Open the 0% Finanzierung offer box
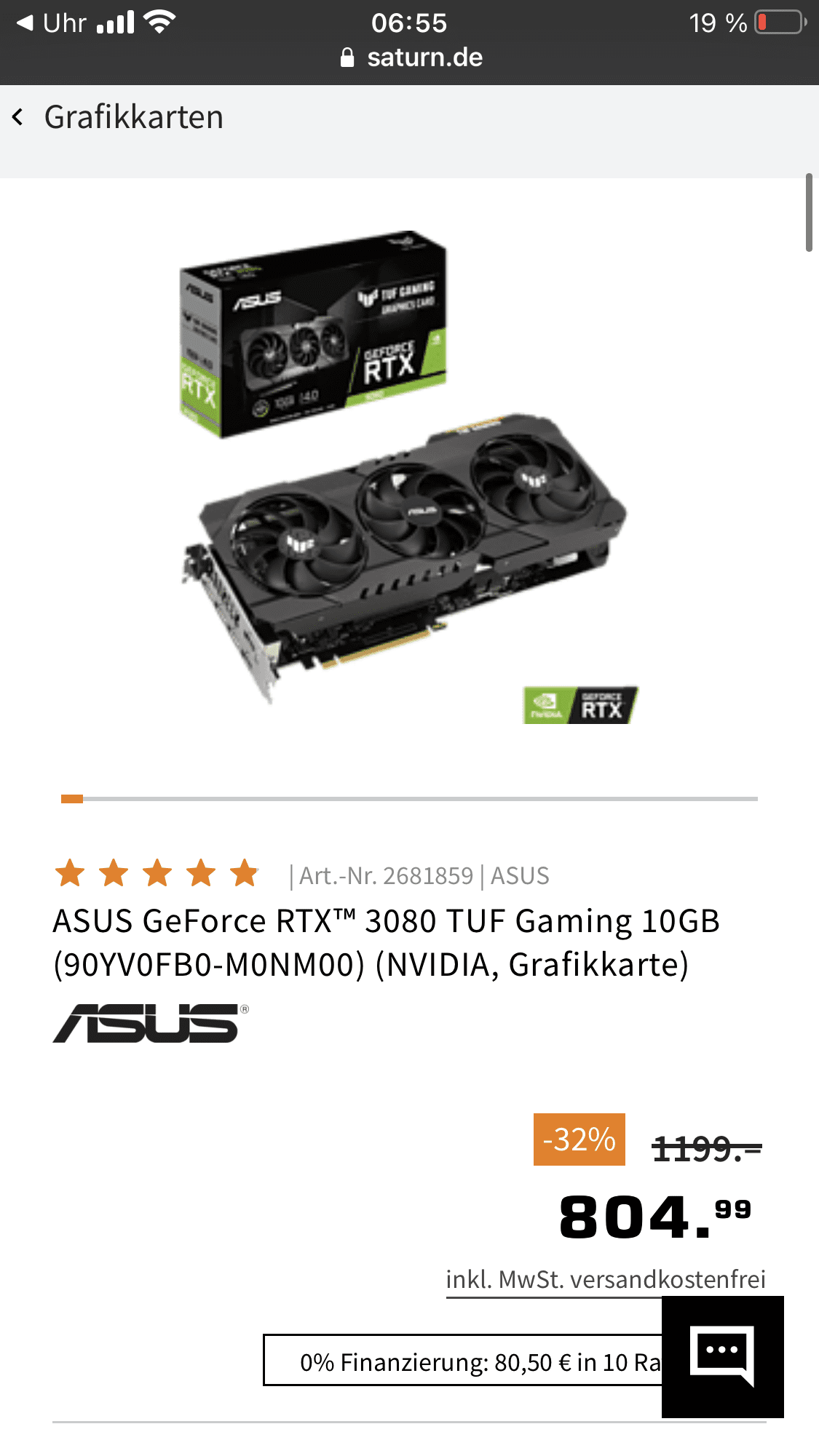The image size is (819, 1456). (x=463, y=1360)
